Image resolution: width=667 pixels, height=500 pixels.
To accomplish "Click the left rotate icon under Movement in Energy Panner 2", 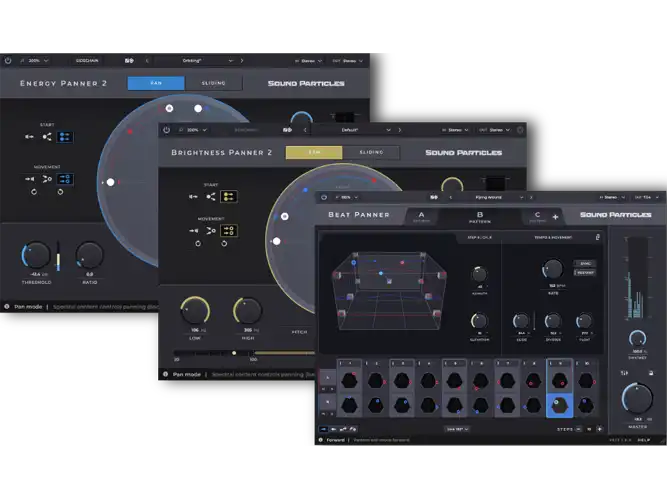I will click(34, 192).
